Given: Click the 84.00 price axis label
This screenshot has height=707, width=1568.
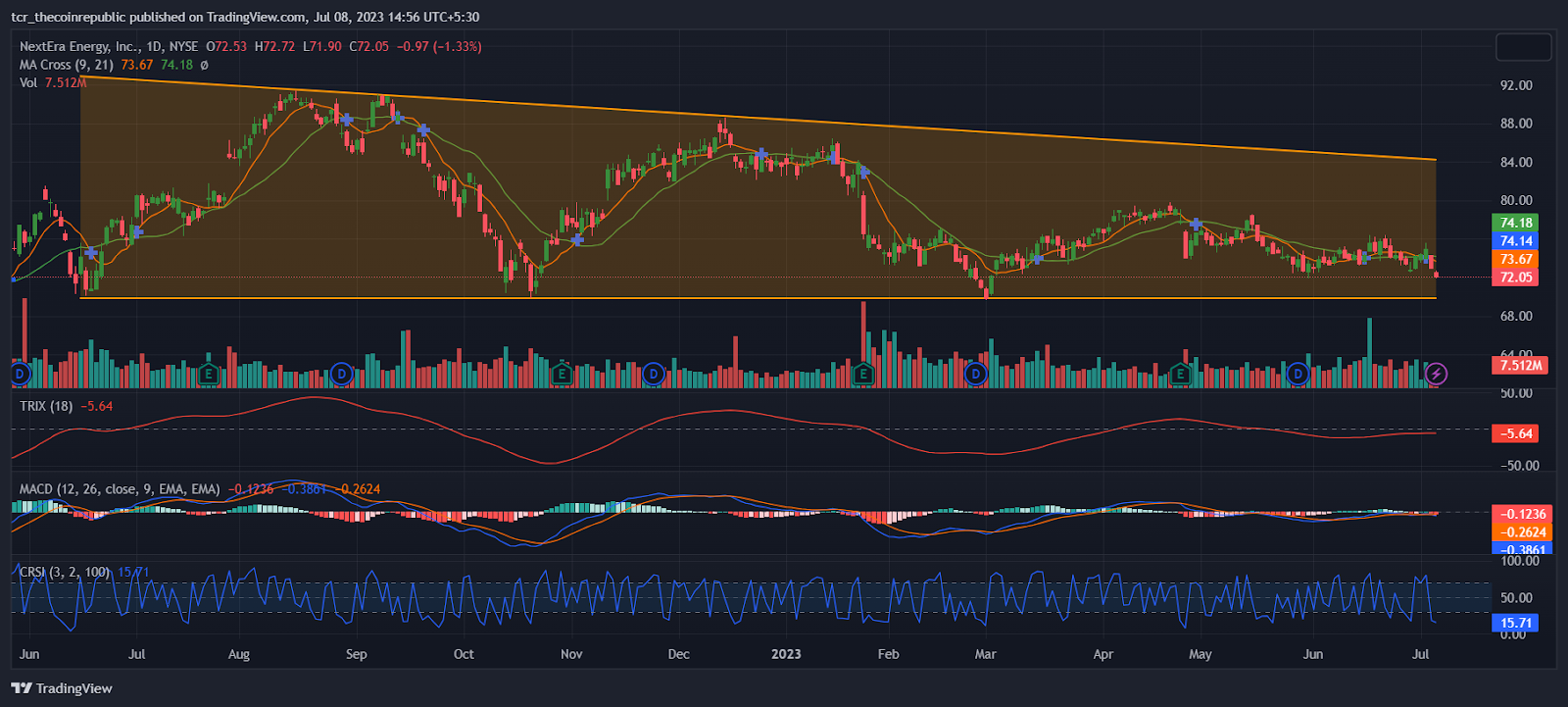Looking at the screenshot, I should pos(1516,162).
